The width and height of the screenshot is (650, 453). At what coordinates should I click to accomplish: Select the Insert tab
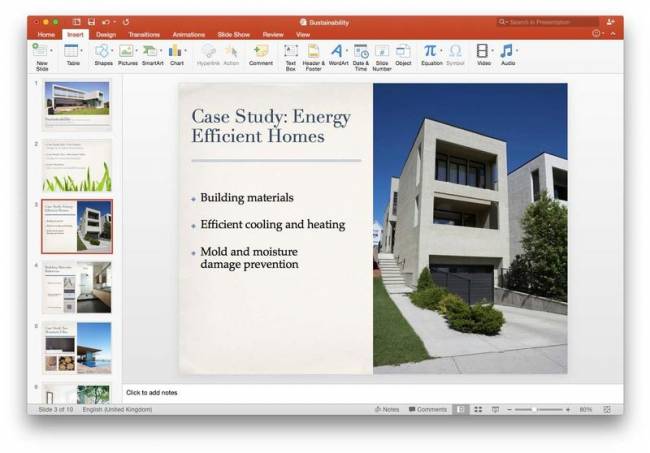pyautogui.click(x=75, y=34)
